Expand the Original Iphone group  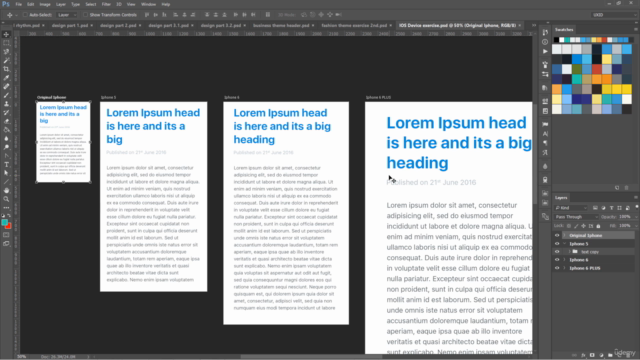pyautogui.click(x=565, y=236)
